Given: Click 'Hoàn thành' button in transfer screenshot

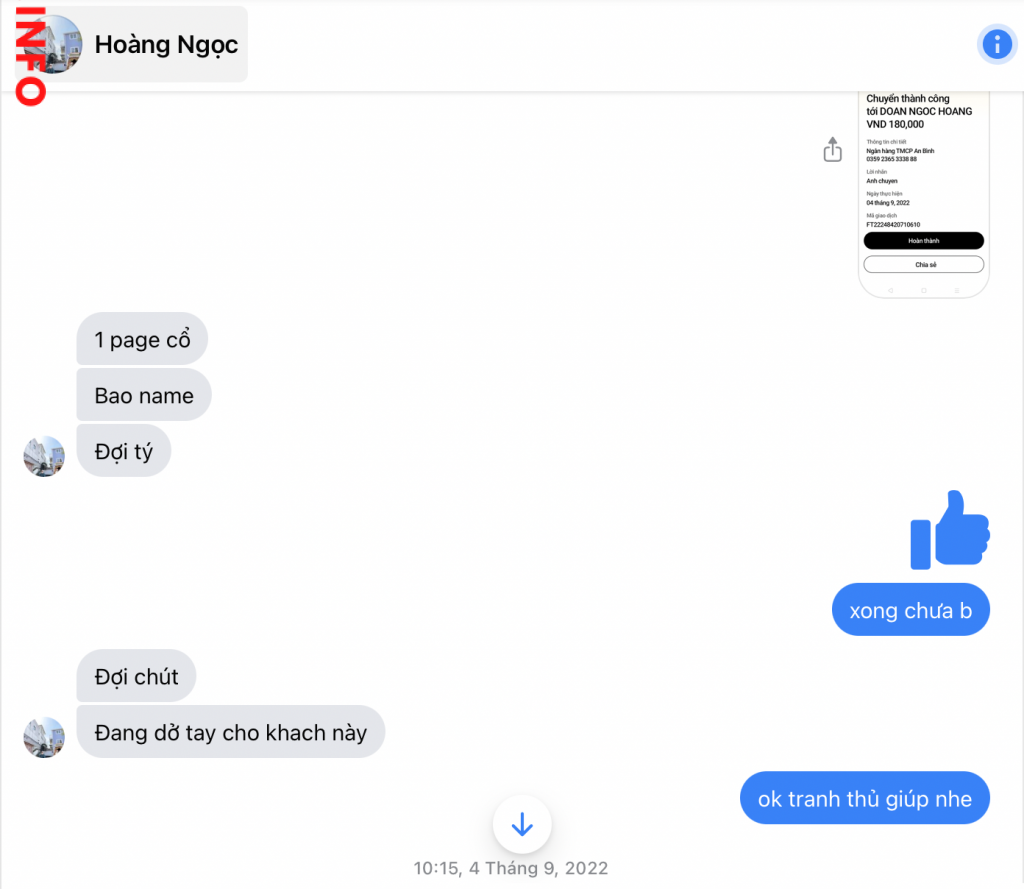Looking at the screenshot, I should pyautogui.click(x=923, y=240).
